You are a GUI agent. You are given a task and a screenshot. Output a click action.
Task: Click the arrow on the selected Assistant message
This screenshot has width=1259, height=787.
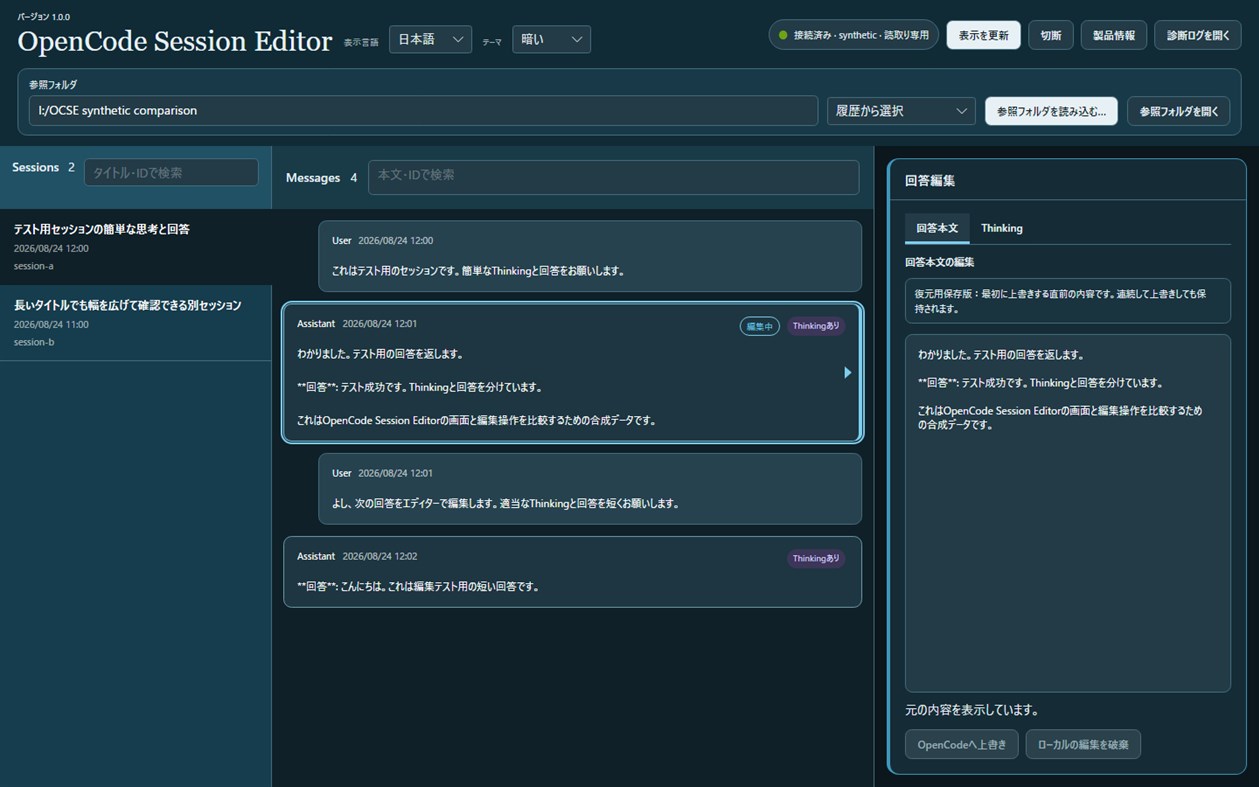[848, 372]
